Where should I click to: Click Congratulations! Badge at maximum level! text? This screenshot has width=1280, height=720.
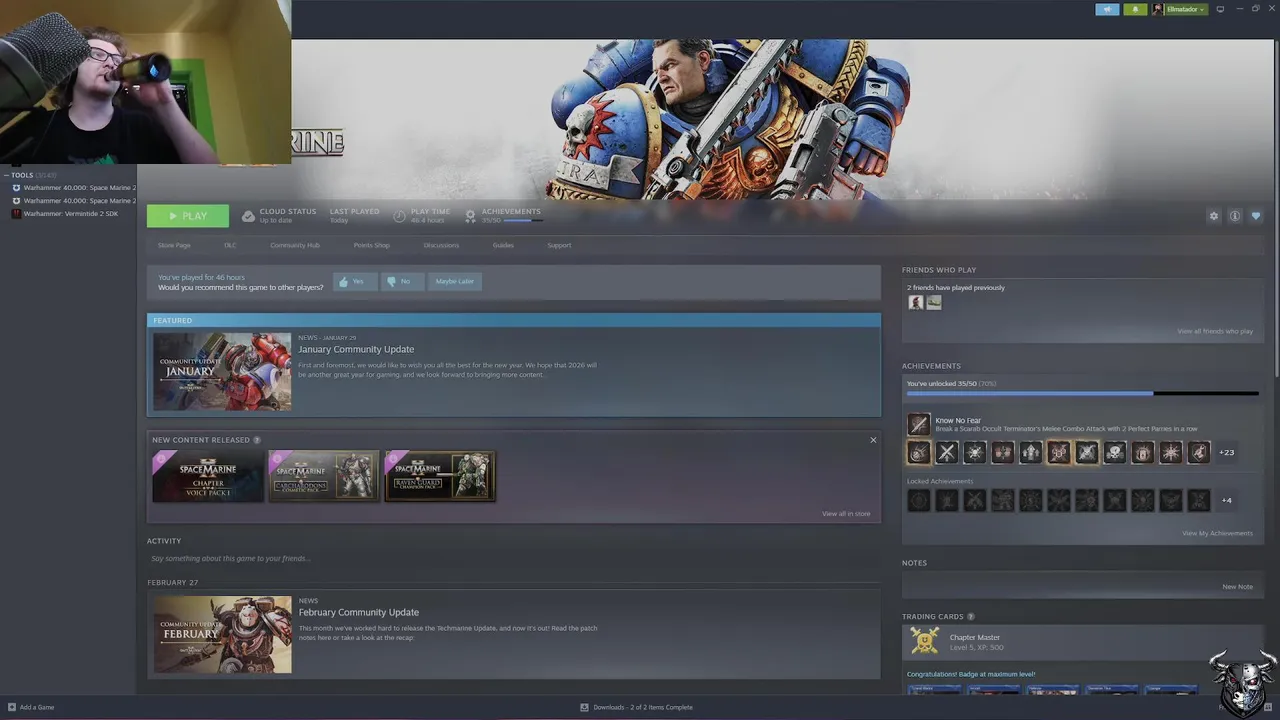point(971,674)
